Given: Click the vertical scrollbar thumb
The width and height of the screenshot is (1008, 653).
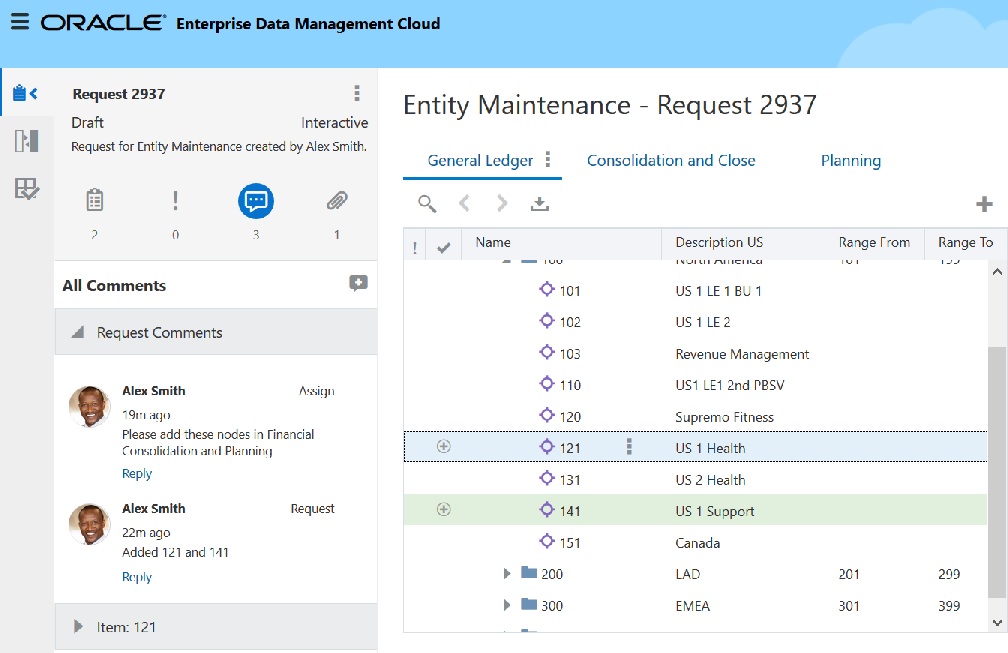Looking at the screenshot, I should [x=996, y=472].
